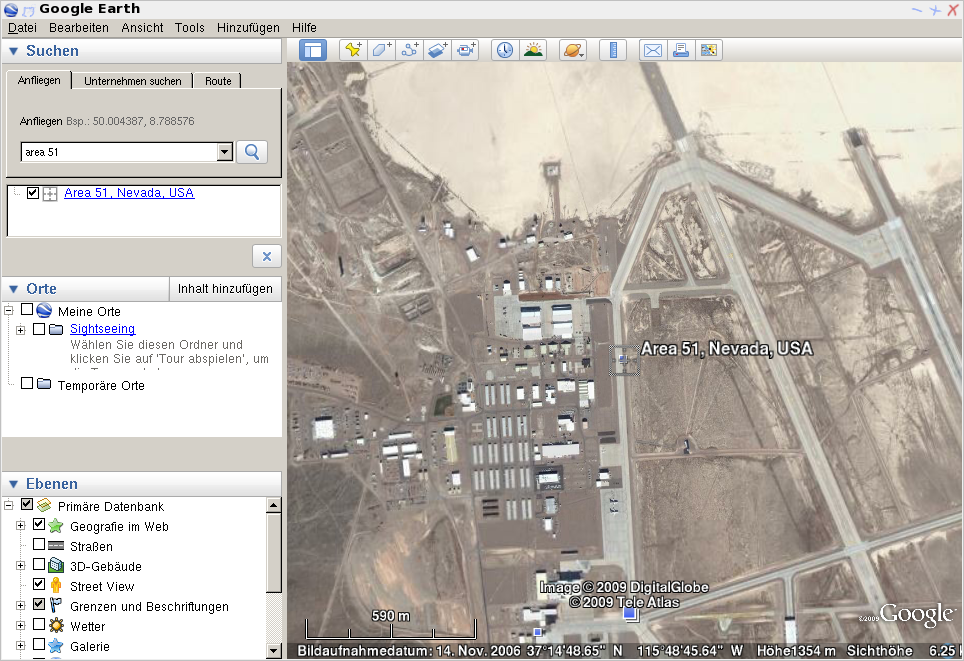This screenshot has height=661, width=964.
Task: Expand the 3D-Gebäude layer node
Action: pyautogui.click(x=20, y=565)
